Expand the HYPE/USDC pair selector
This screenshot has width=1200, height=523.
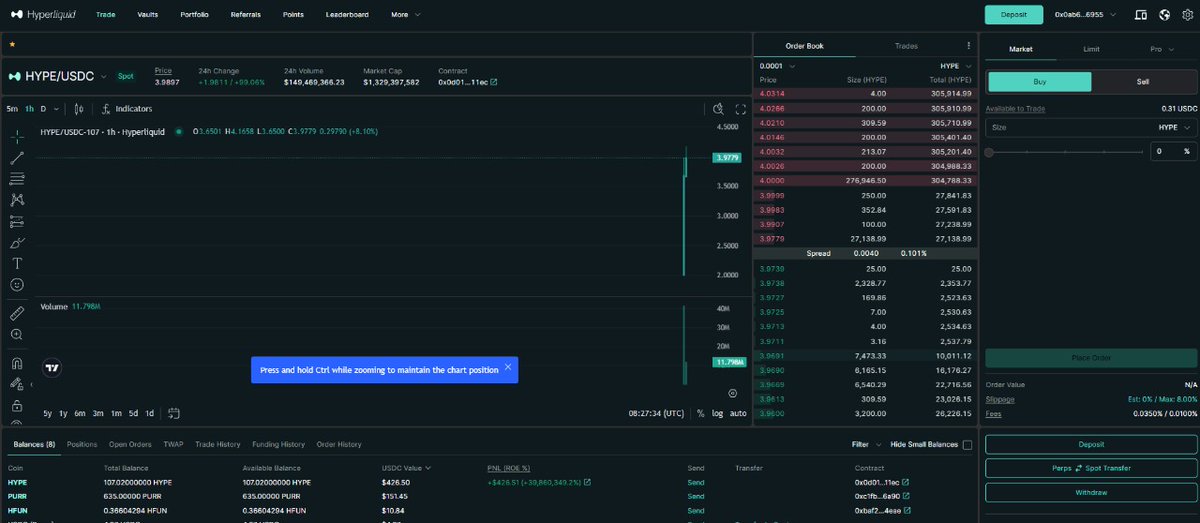click(x=103, y=76)
